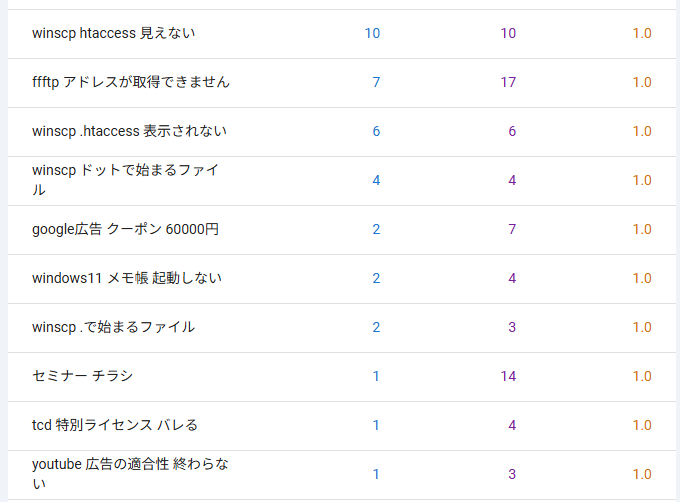Screen dimensions: 680x502
Task: Select the 'セミナー チラシ' query
Action: [x=82, y=376]
